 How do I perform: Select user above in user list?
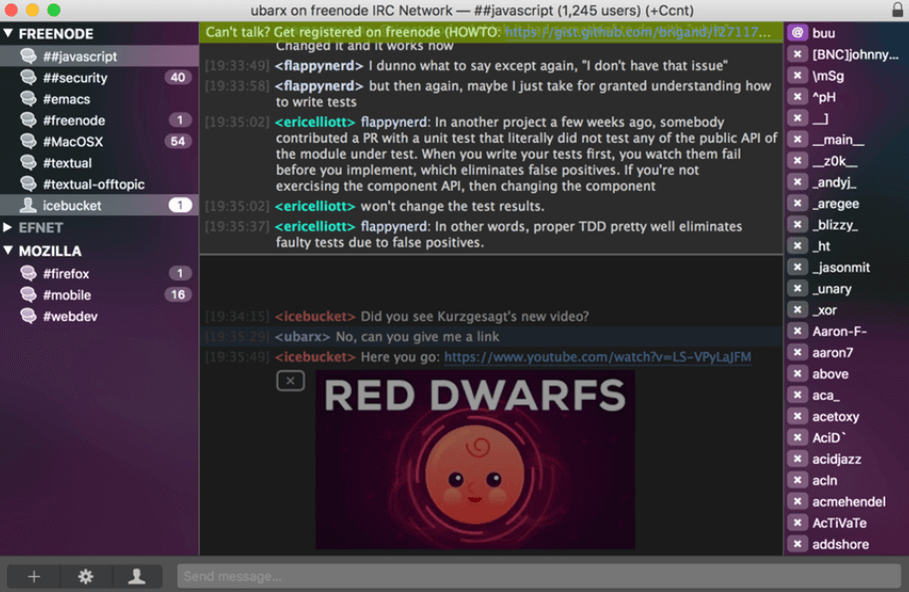click(846, 374)
